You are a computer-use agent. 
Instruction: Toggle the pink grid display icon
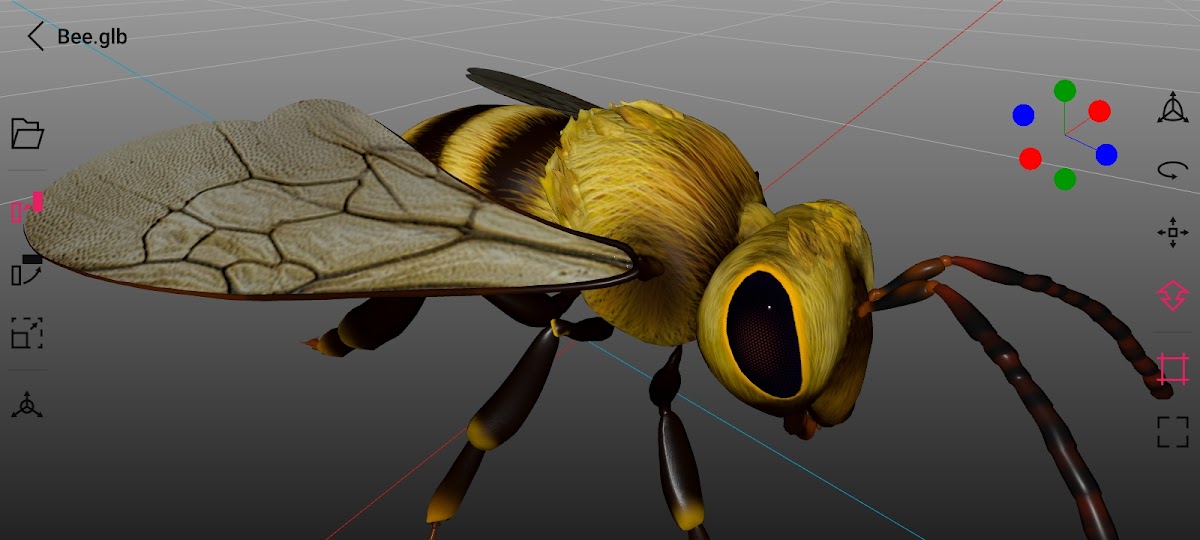pos(1173,368)
